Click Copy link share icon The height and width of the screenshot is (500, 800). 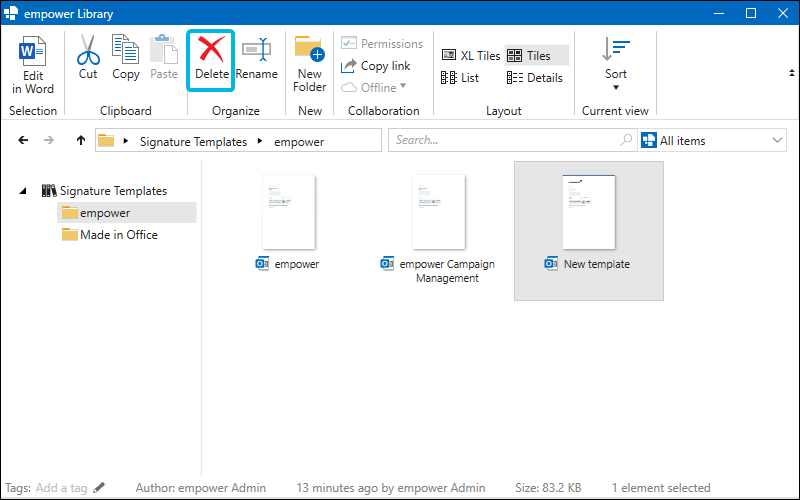click(x=348, y=66)
